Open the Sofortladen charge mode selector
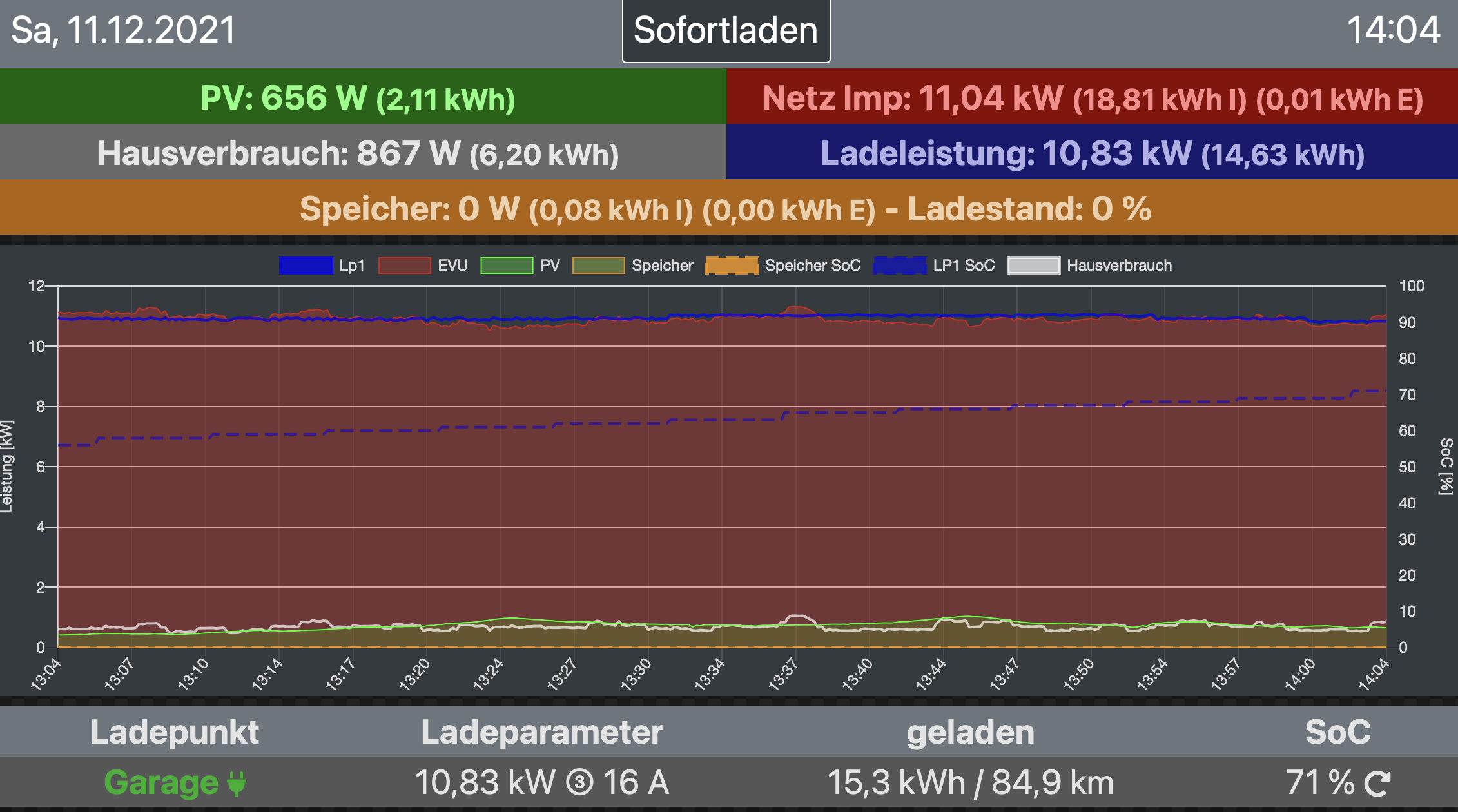1458x812 pixels. point(726,31)
